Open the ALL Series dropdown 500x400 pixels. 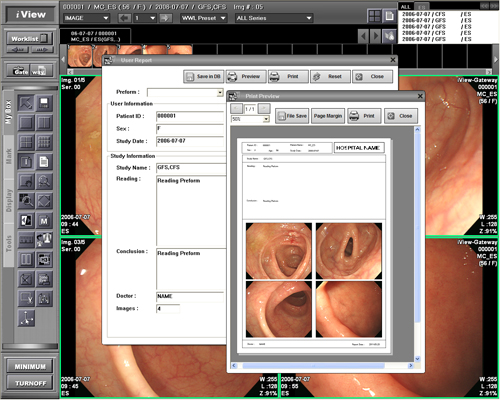(274, 18)
